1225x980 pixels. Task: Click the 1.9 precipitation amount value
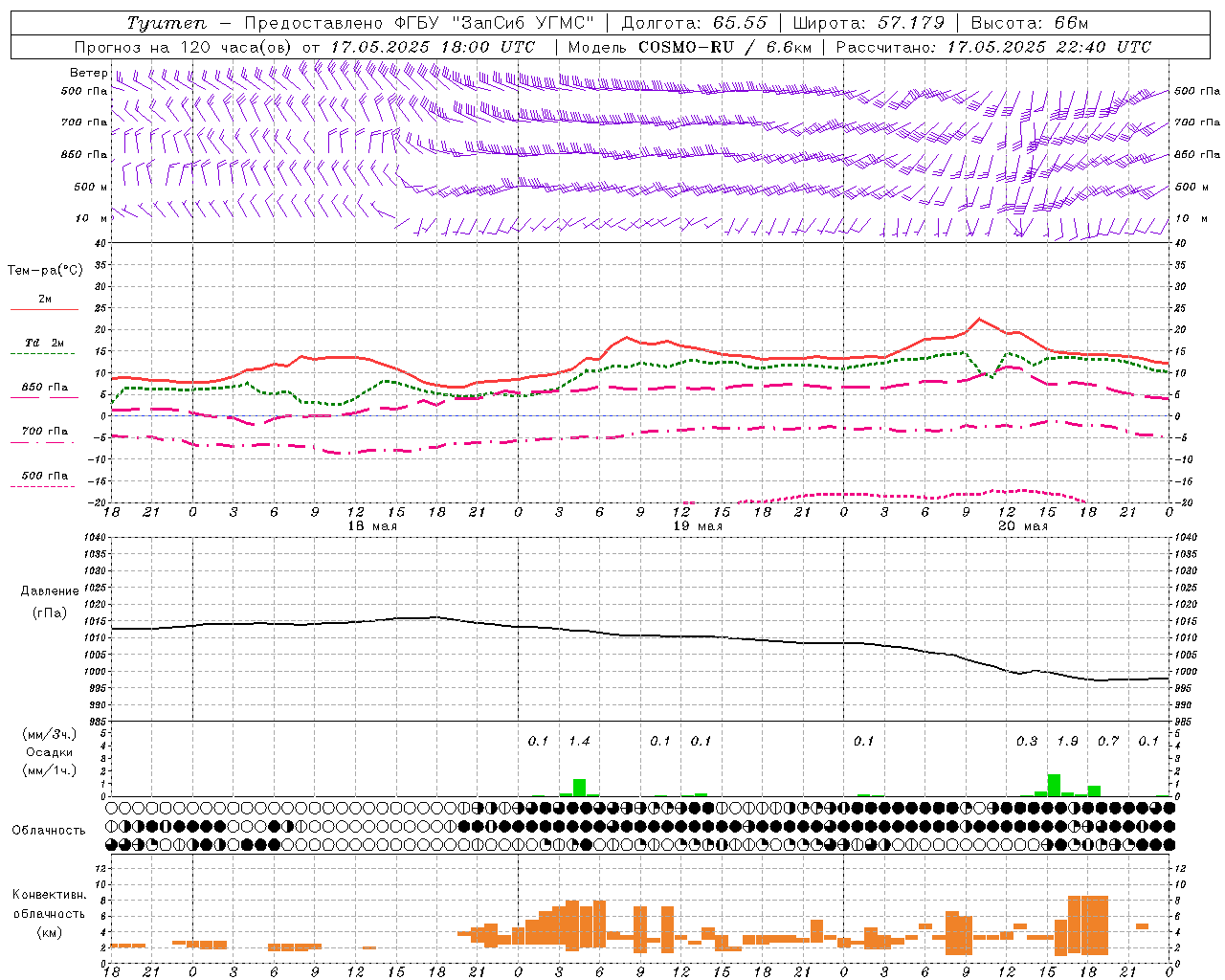coord(1067,741)
